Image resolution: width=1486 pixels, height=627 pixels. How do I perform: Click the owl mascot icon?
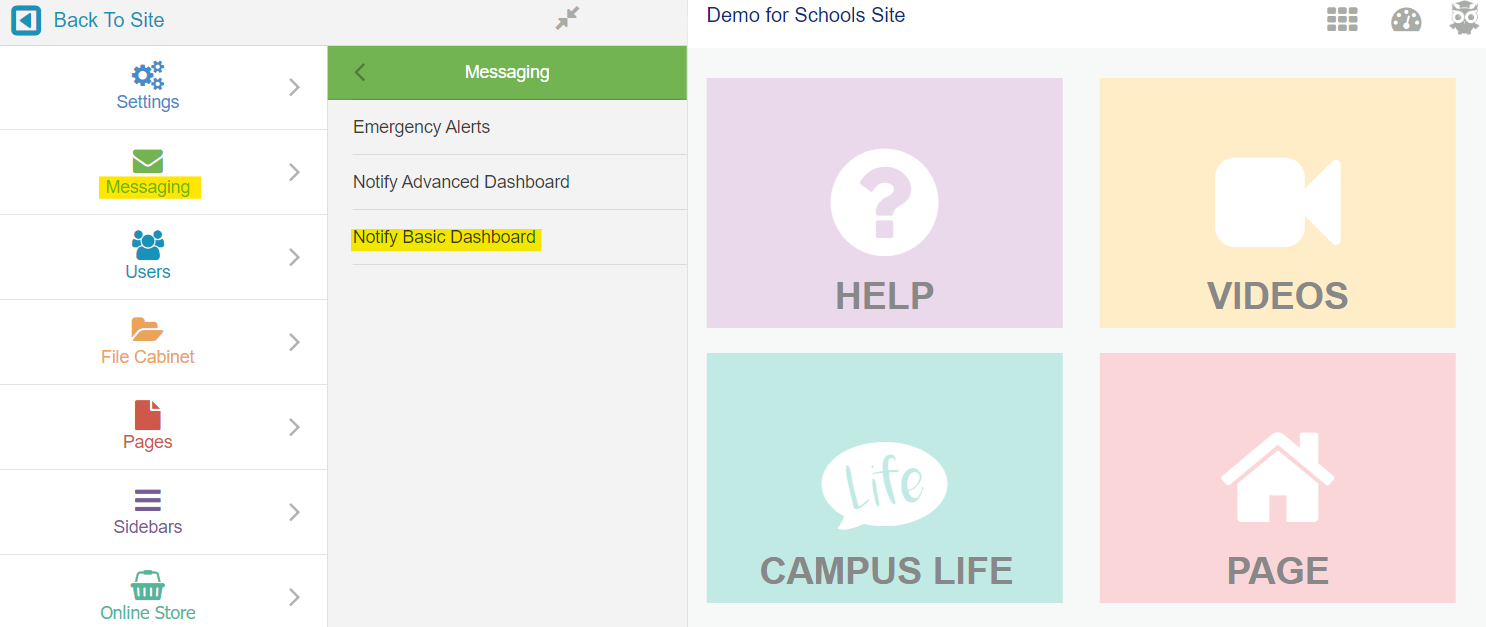tap(1465, 17)
